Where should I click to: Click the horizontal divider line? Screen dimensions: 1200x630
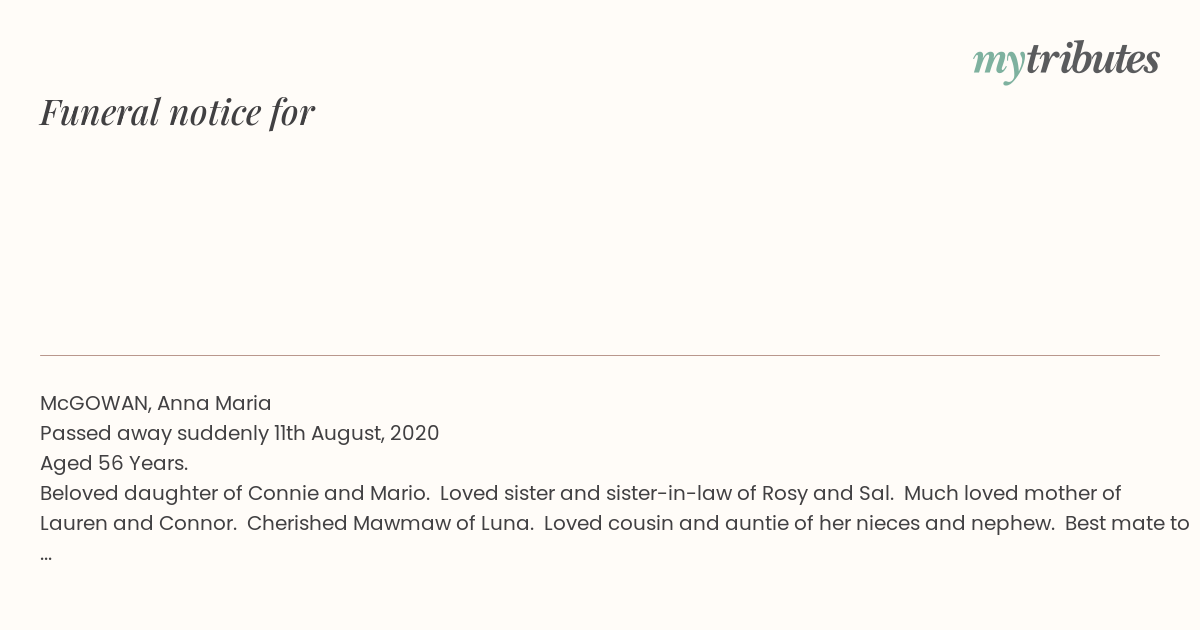point(600,355)
